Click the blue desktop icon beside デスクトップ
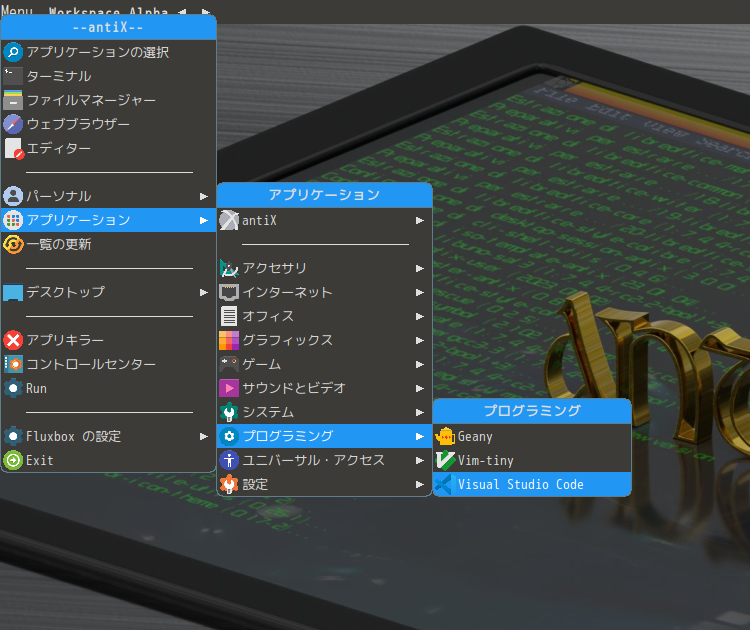Image resolution: width=750 pixels, height=630 pixels. [13, 292]
